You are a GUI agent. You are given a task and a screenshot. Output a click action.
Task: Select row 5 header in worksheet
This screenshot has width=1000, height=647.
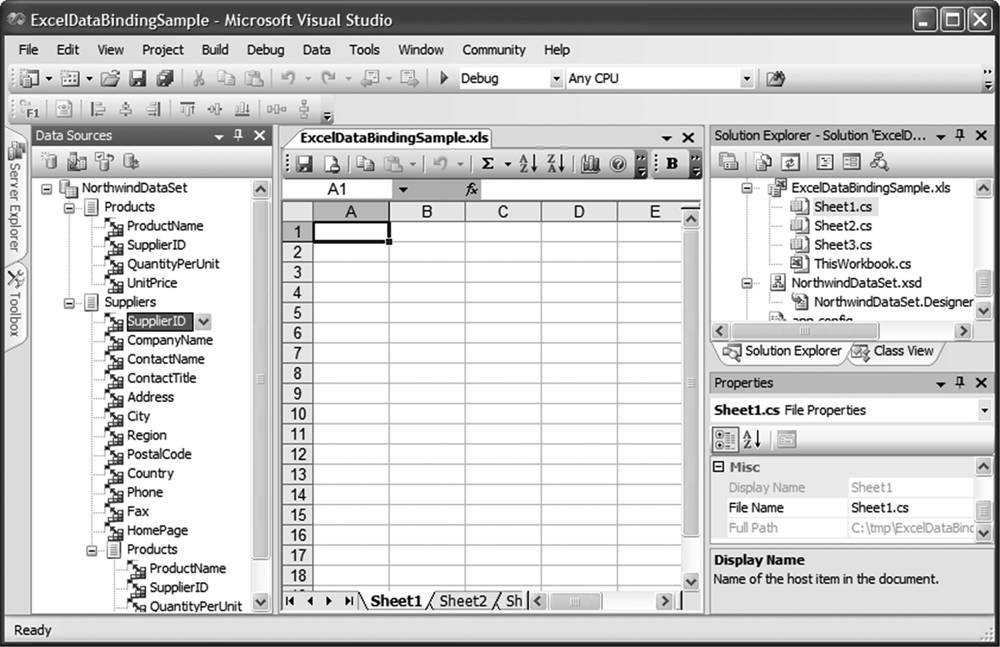(297, 313)
